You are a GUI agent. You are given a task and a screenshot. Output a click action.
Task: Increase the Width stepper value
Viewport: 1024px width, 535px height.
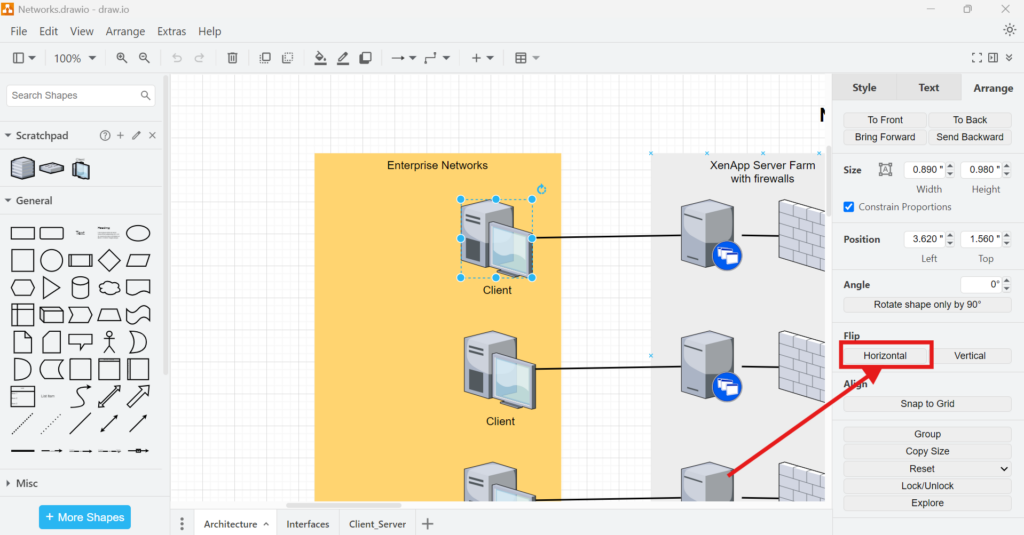pos(950,166)
